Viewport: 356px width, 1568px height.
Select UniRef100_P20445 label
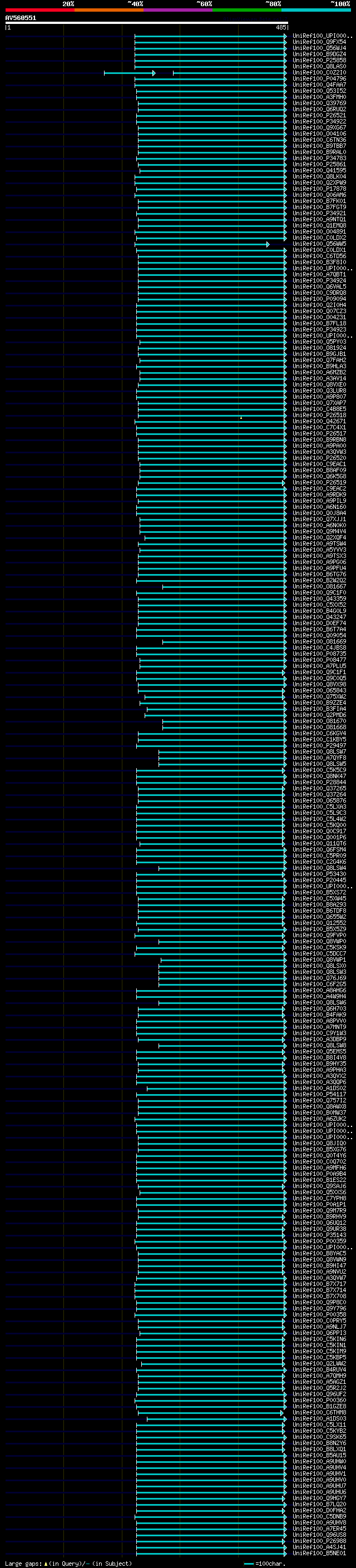click(x=319, y=879)
